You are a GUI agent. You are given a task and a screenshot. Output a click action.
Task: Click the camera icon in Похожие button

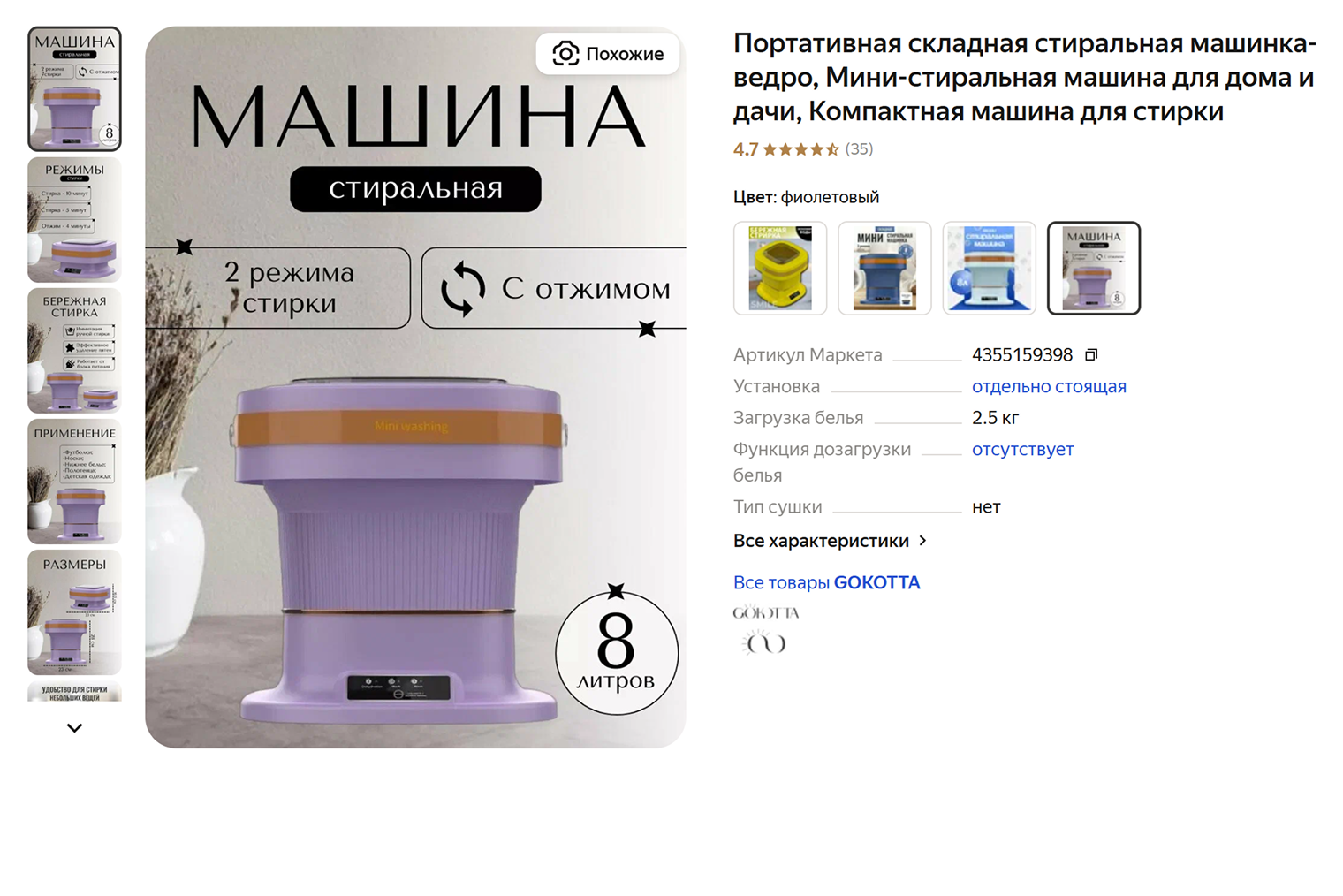click(565, 54)
